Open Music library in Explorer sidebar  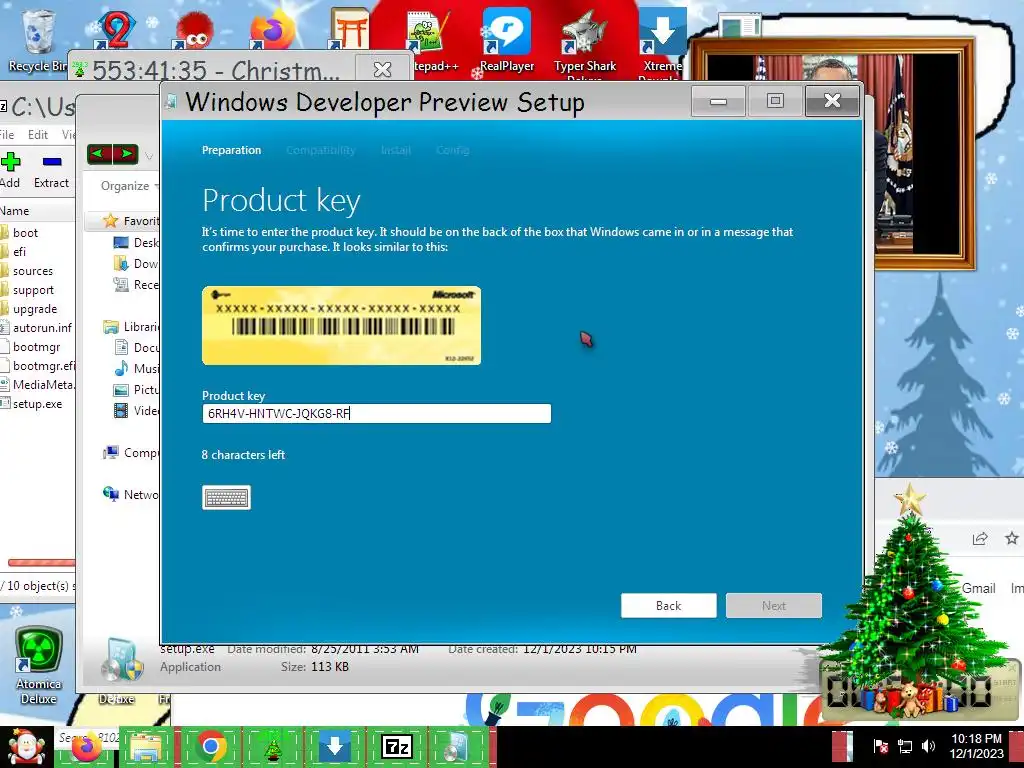(x=137, y=368)
